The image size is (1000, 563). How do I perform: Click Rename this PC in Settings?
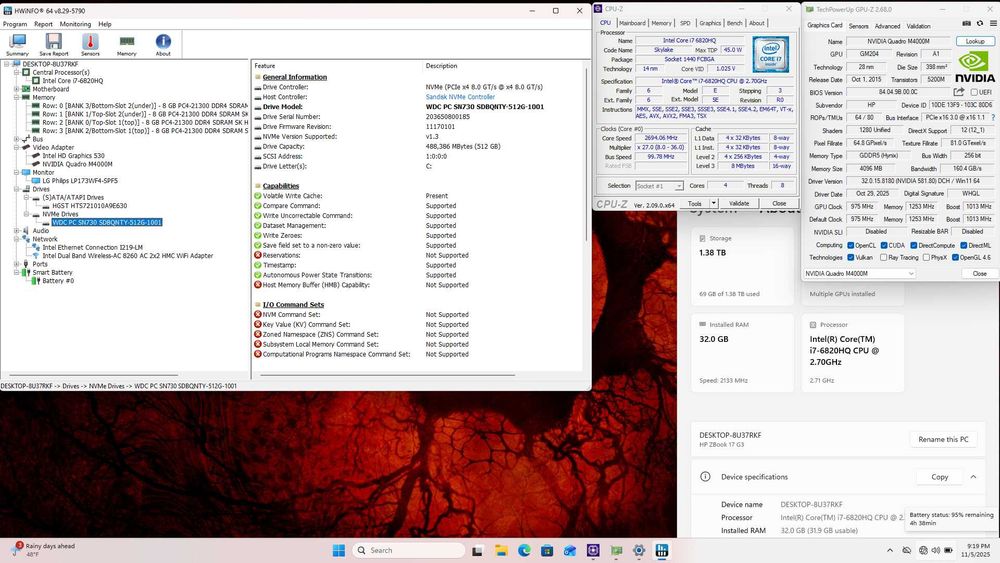click(x=943, y=439)
